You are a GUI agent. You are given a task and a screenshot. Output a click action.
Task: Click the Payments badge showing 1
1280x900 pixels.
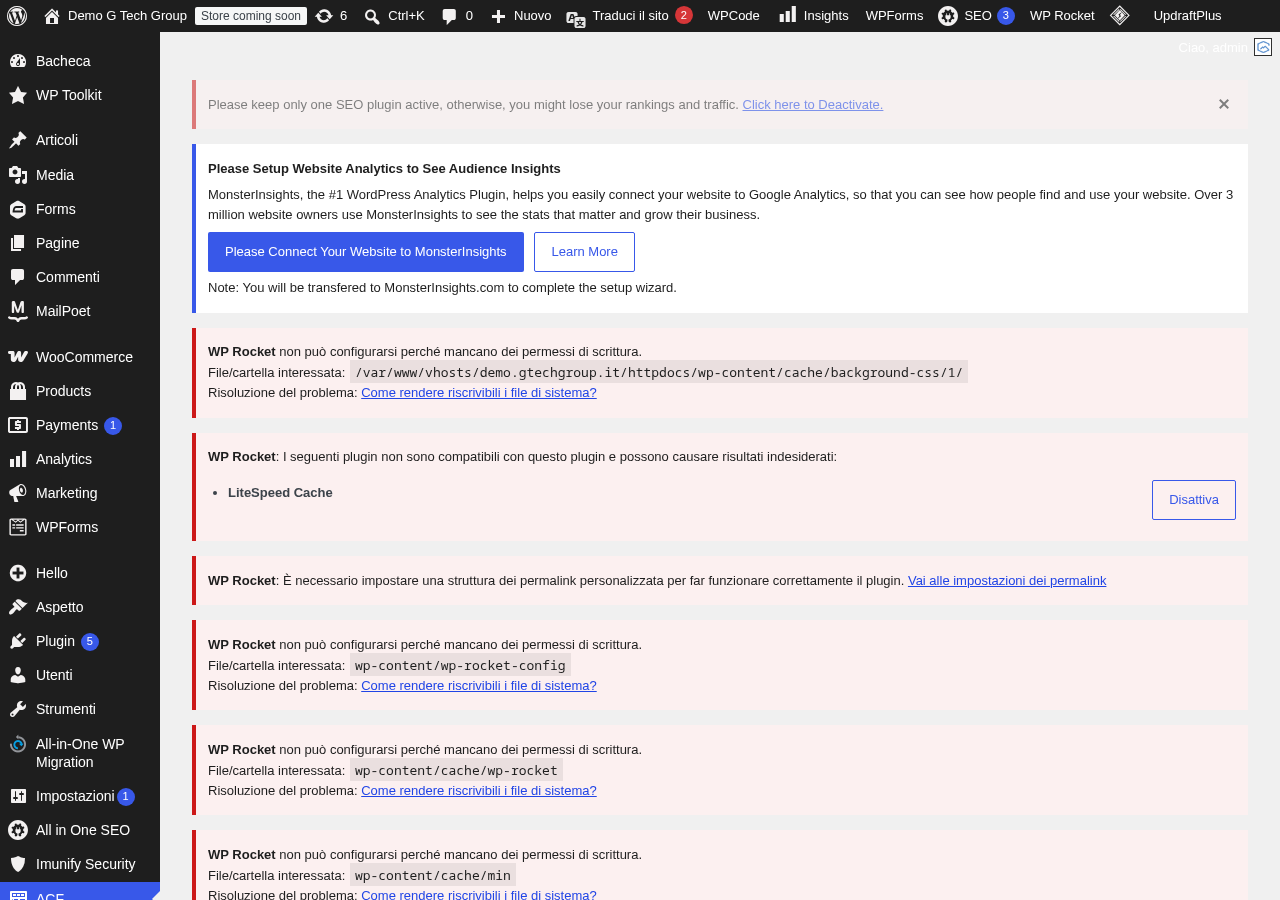tap(113, 426)
